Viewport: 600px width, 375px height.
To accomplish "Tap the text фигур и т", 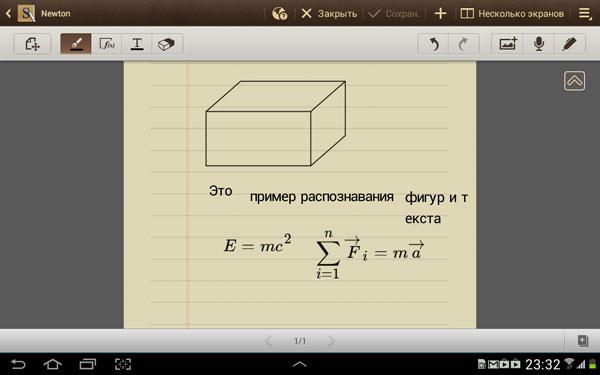I will 436,198.
